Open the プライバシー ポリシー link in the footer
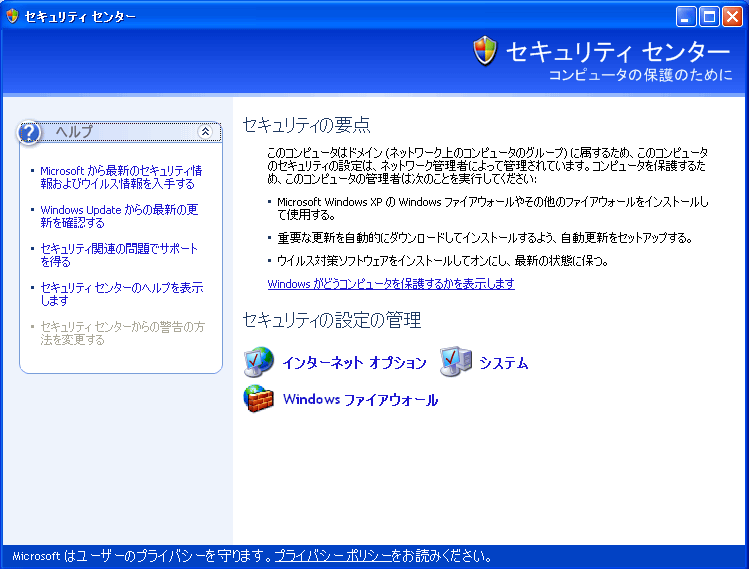749x569 pixels. pos(333,556)
